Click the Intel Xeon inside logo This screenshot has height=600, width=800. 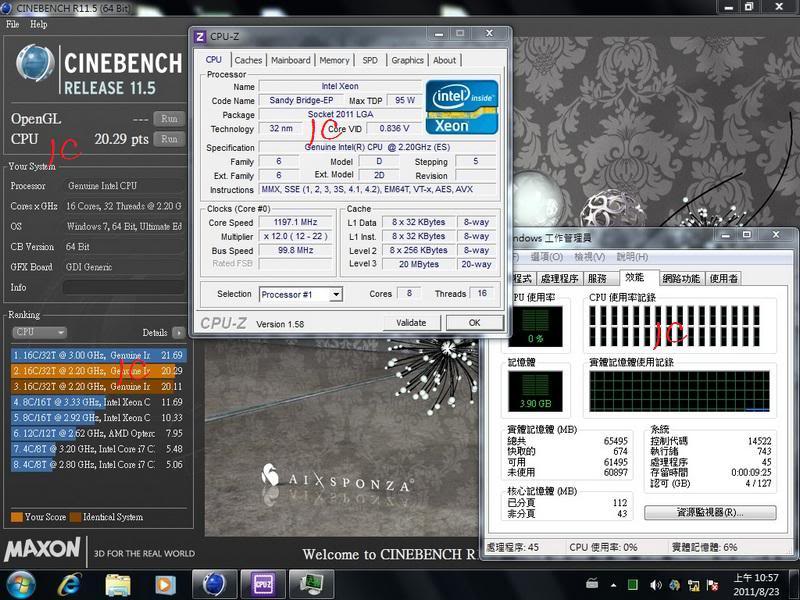[x=462, y=107]
